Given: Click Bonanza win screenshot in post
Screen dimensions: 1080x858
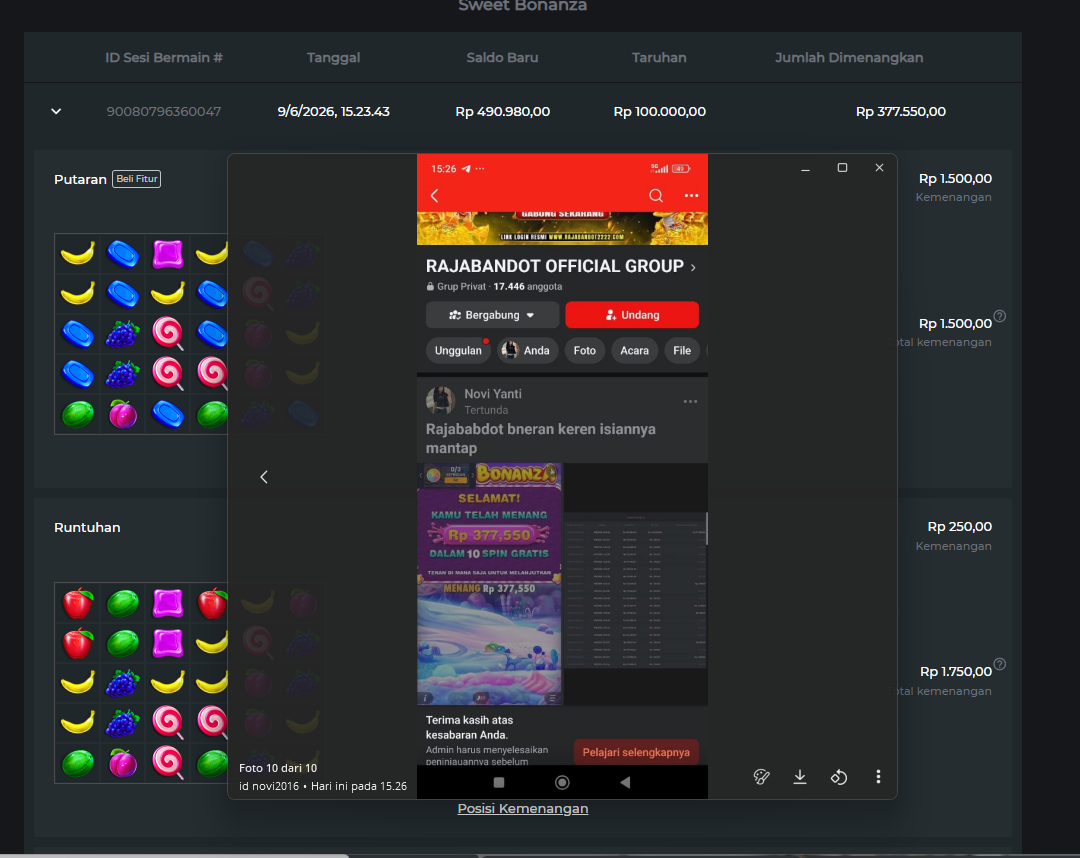Looking at the screenshot, I should click(x=489, y=584).
